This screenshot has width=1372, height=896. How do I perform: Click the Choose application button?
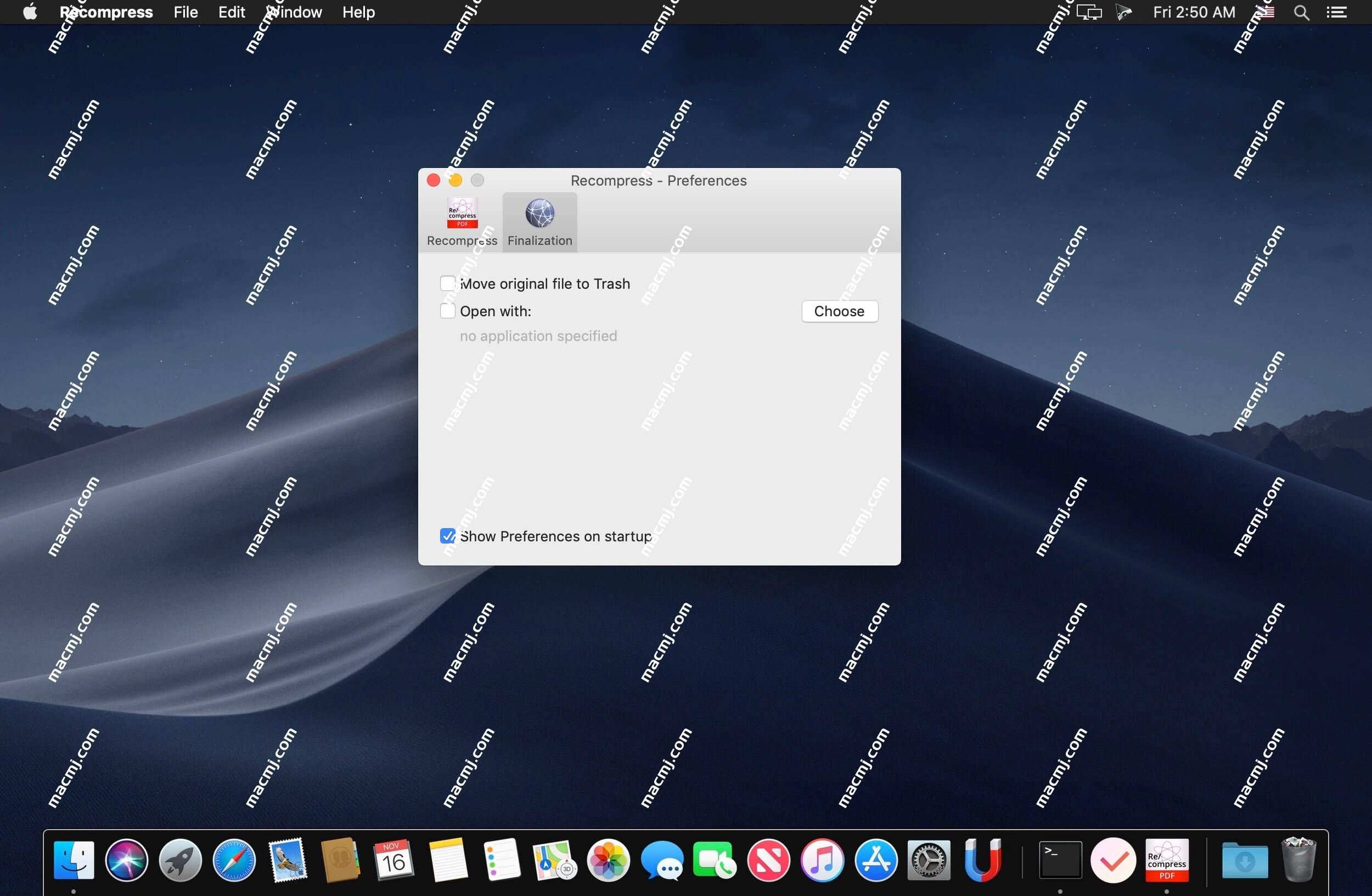coord(839,311)
